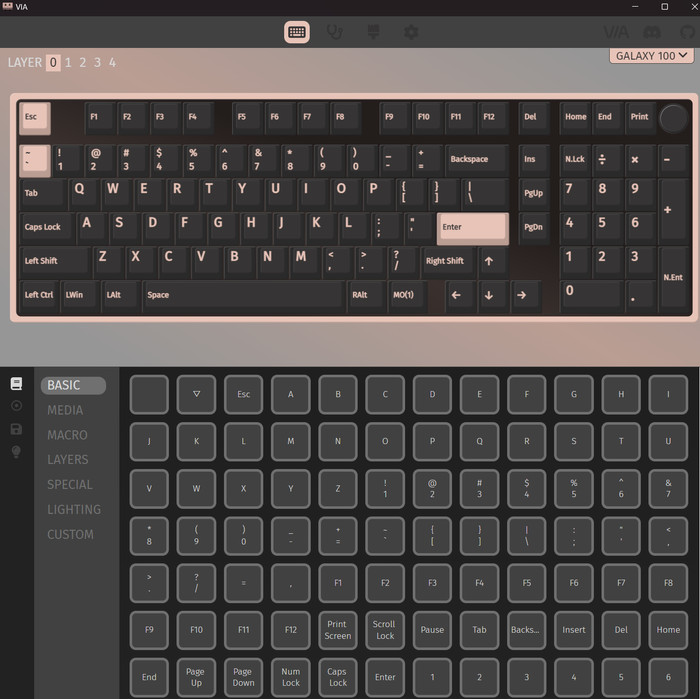Open the CUSTOM keycode category
Viewport: 700px width, 699px height.
(x=71, y=534)
